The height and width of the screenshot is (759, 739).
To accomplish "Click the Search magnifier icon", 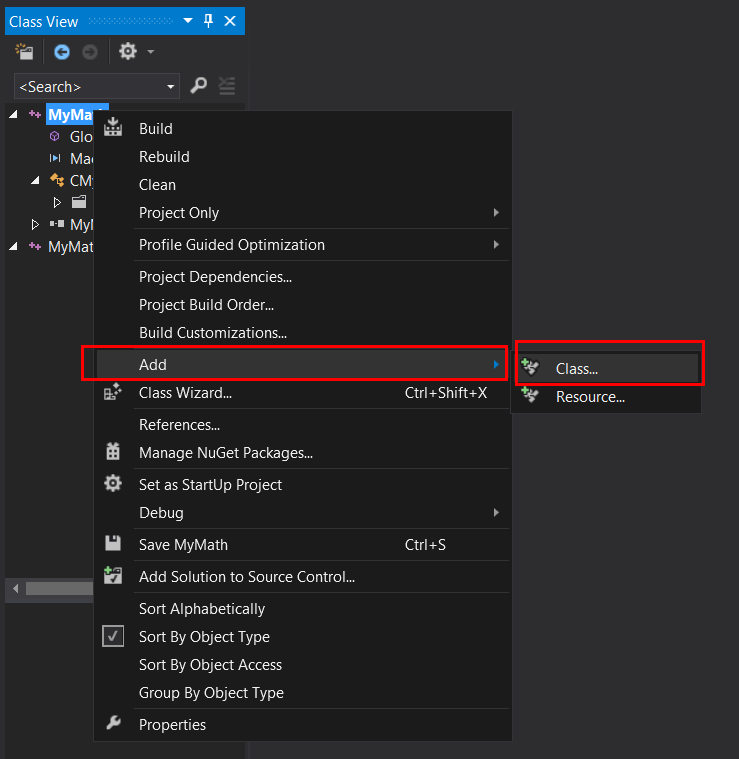I will pyautogui.click(x=198, y=86).
